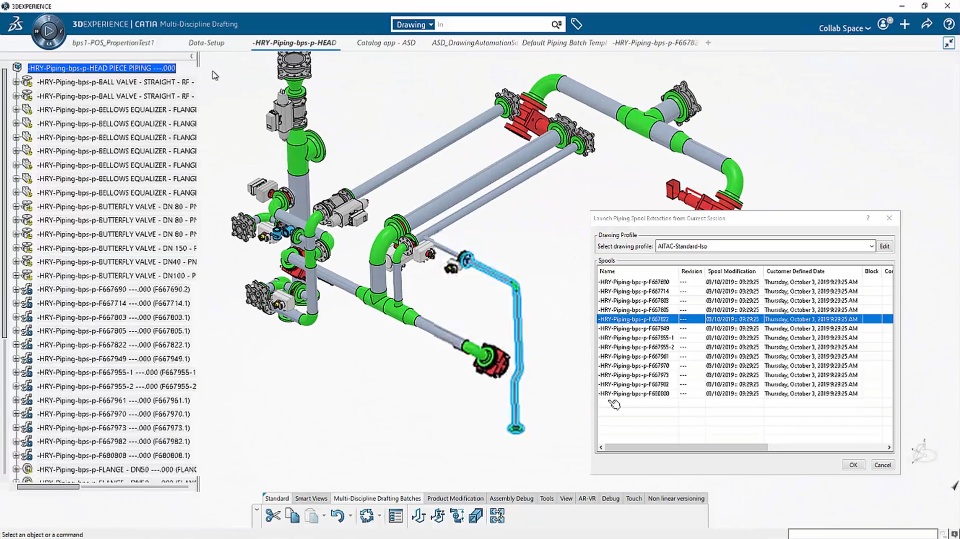Click the 3D axis compass in viewport corner
This screenshot has height=539, width=960.
(921, 452)
